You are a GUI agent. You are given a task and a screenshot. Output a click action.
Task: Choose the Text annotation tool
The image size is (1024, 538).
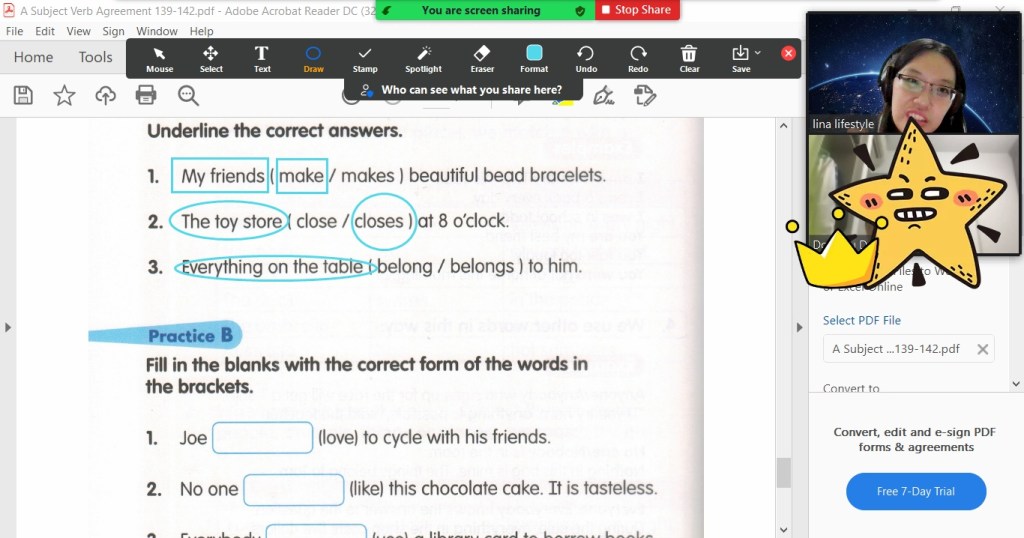point(262,58)
